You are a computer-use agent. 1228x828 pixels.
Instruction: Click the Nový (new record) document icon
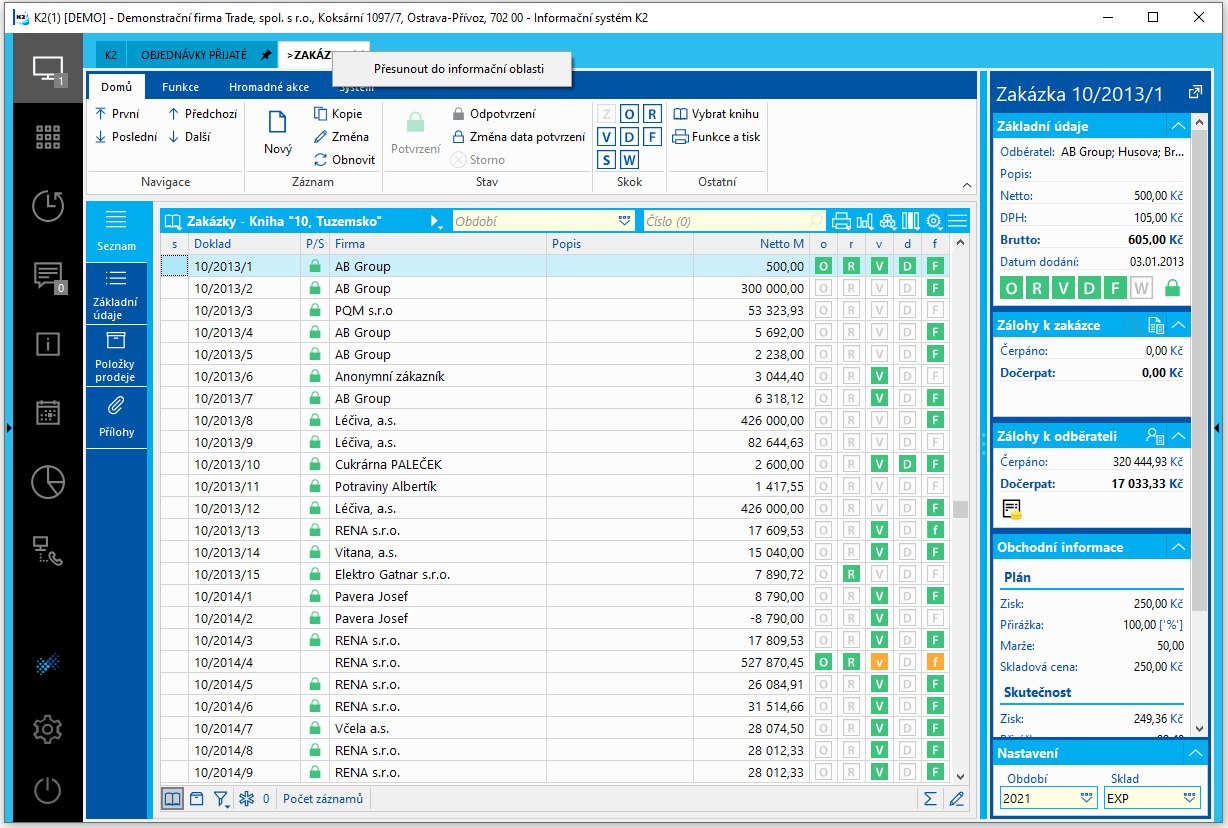coord(277,123)
